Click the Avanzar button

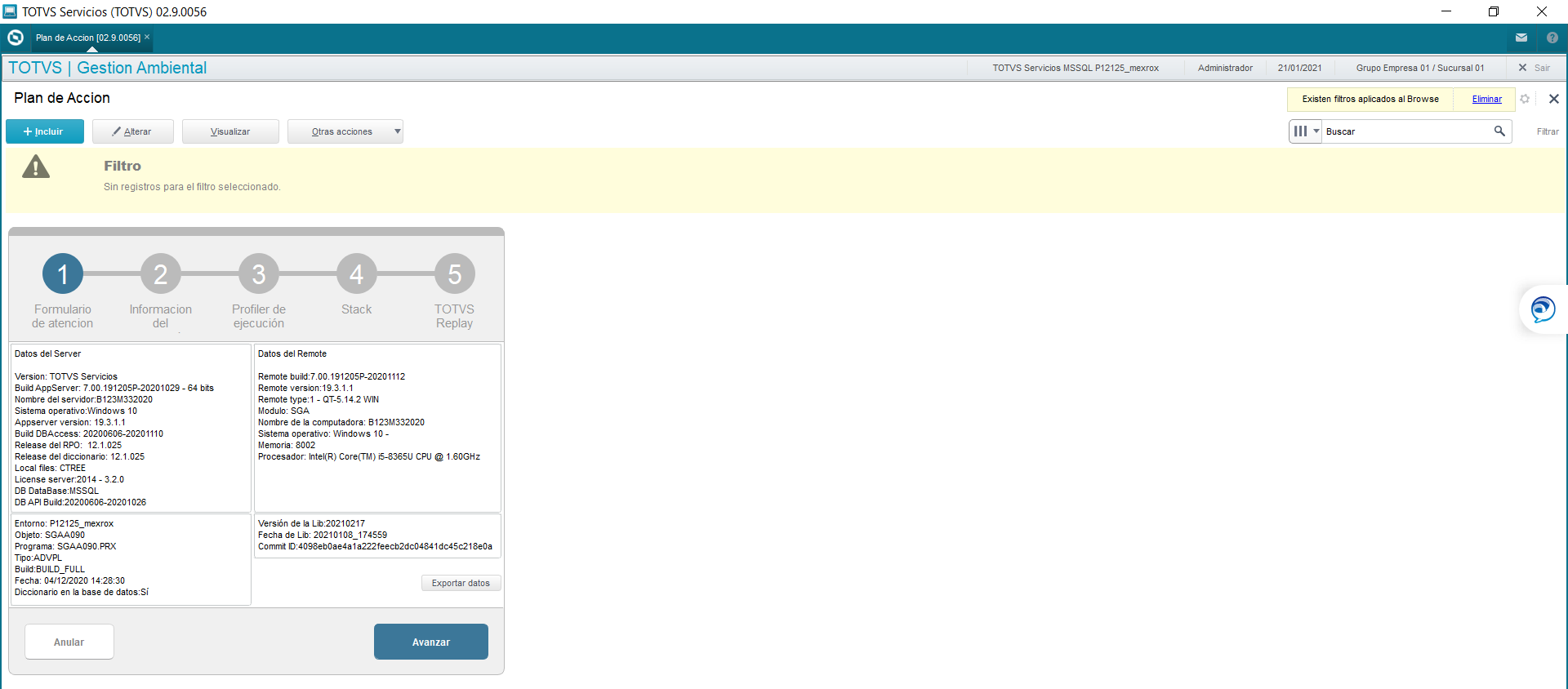tap(431, 642)
